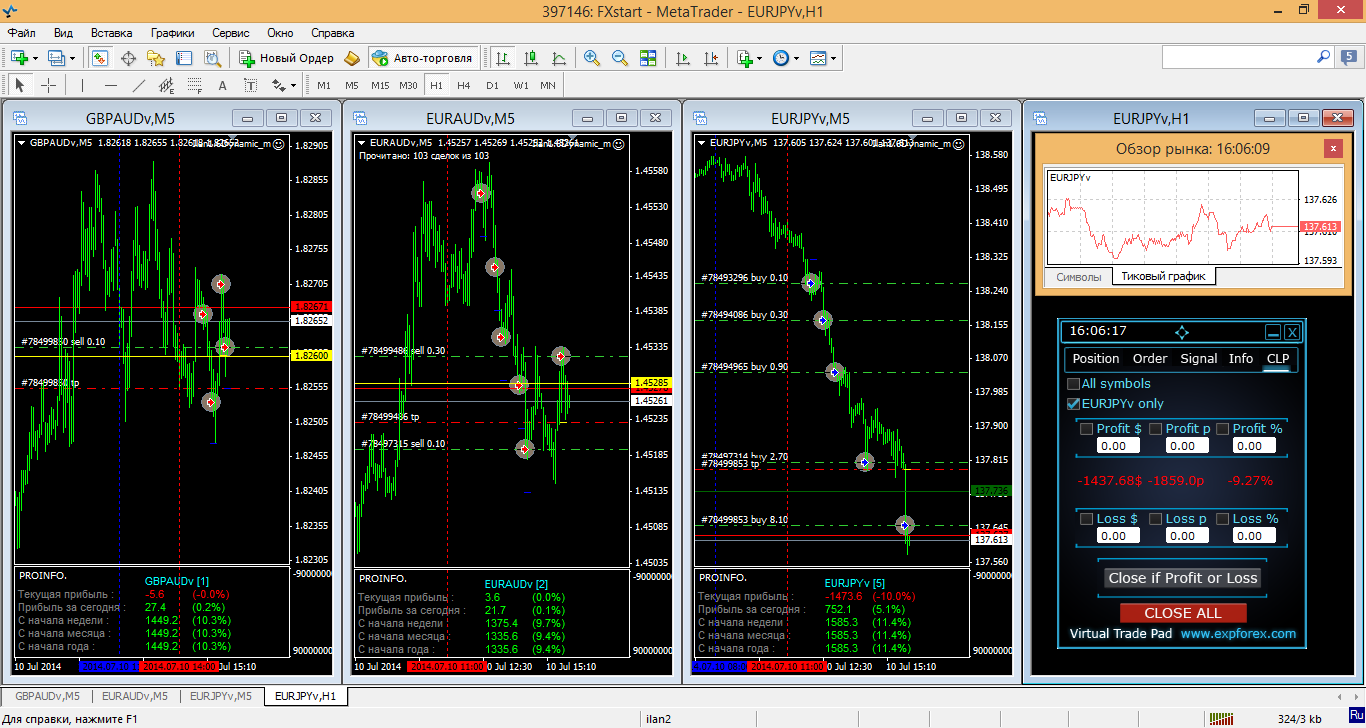
Task: Zoom in the chart
Action: click(x=592, y=58)
